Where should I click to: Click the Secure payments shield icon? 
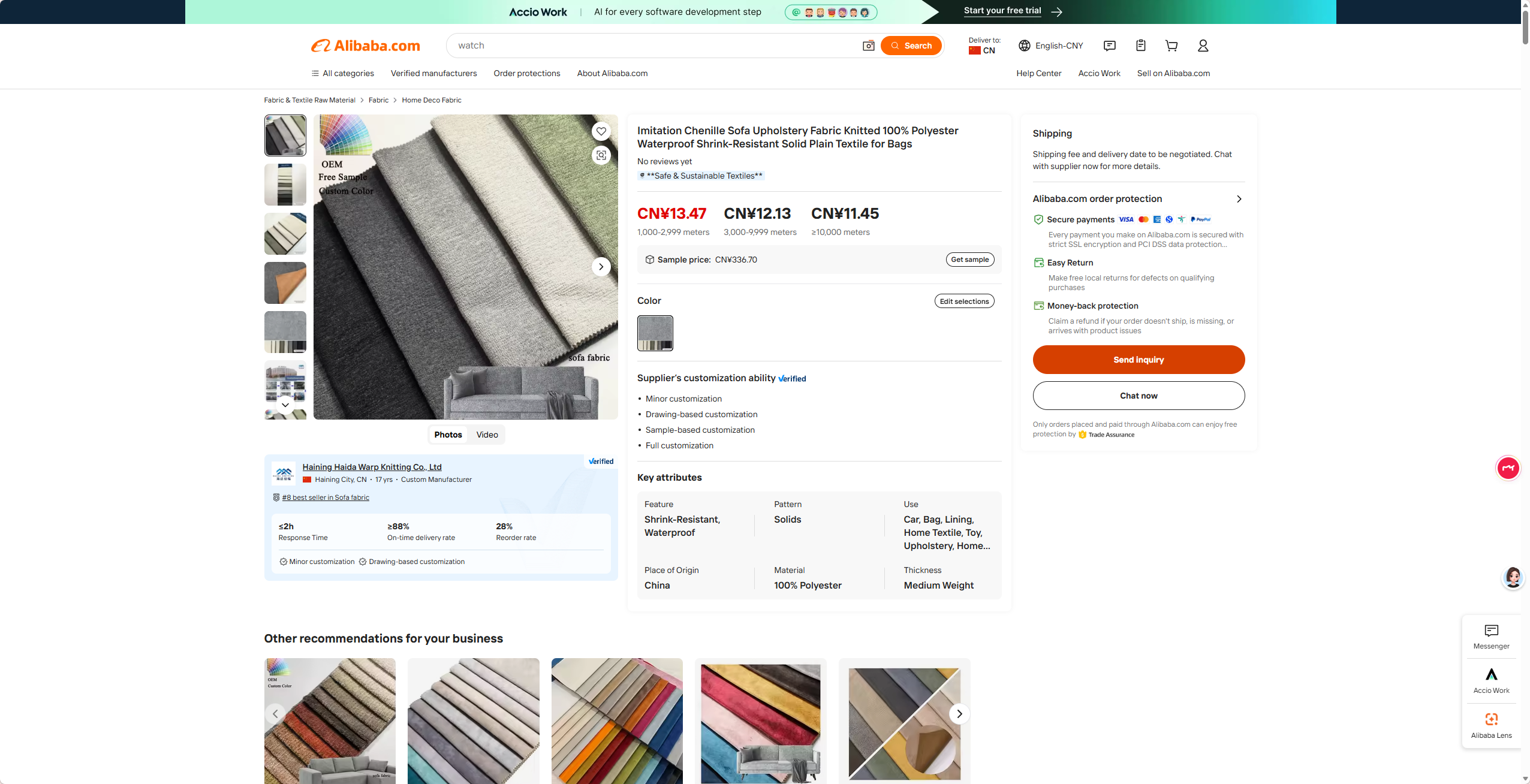(x=1038, y=219)
